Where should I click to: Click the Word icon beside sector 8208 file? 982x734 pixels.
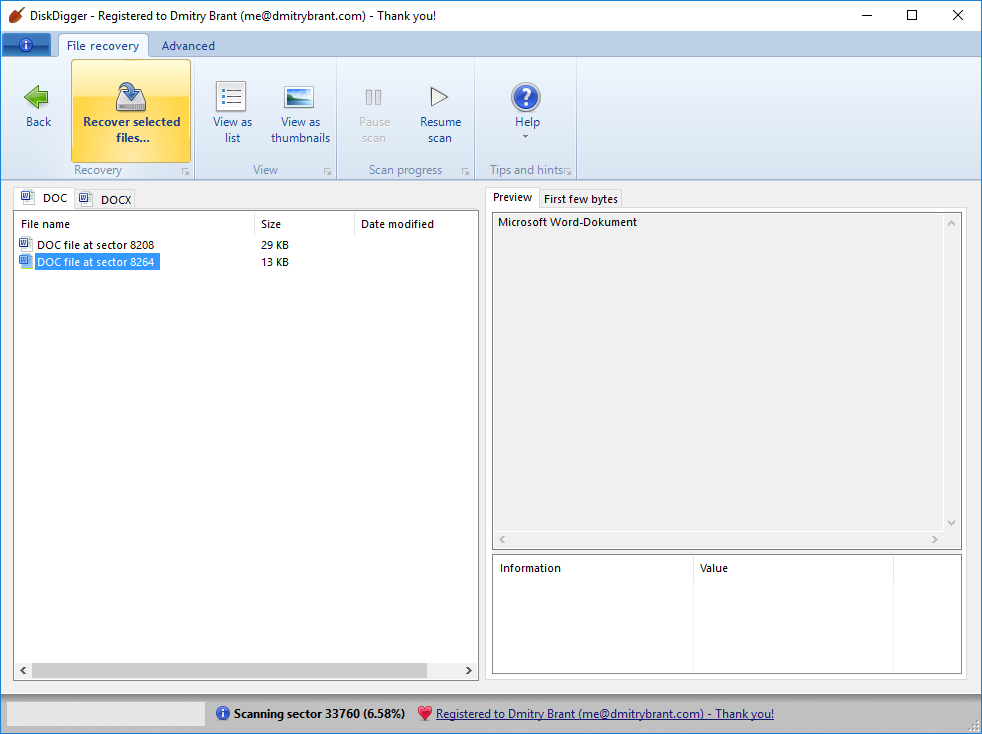point(26,244)
